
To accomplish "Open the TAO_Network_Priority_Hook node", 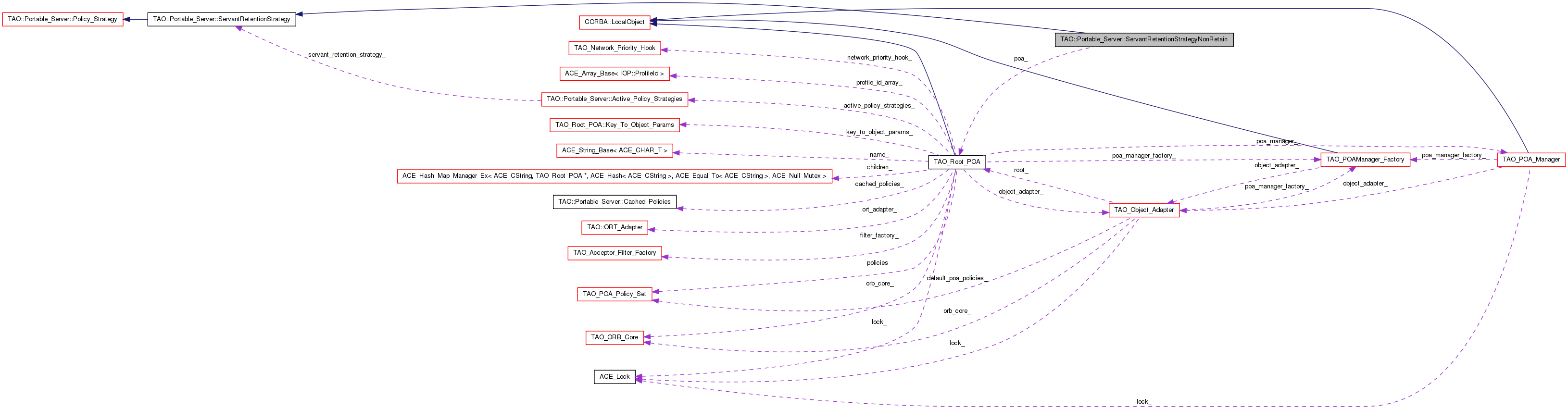I will coord(615,48).
